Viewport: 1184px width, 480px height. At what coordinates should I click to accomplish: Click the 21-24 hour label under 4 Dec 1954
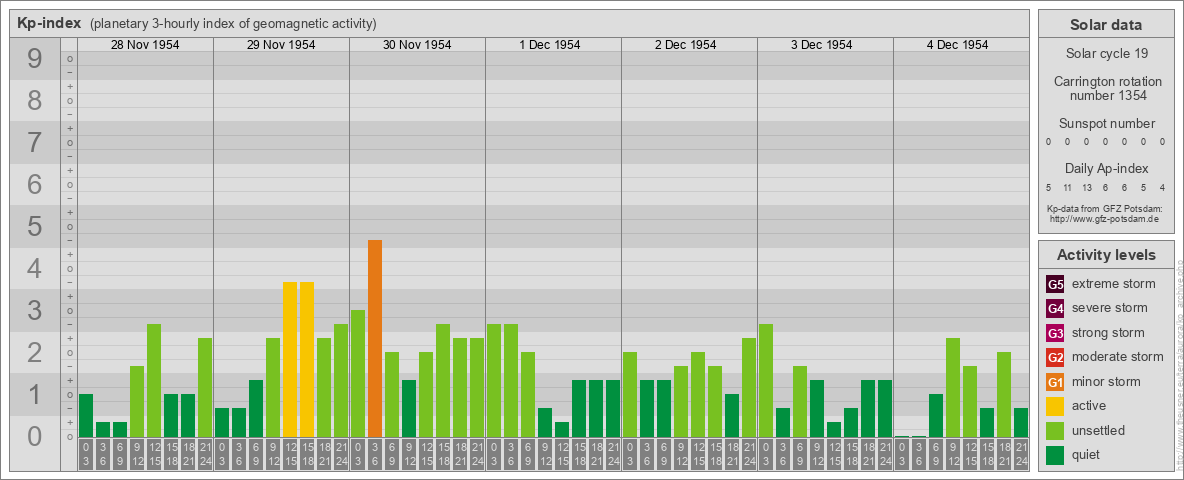(1021, 455)
